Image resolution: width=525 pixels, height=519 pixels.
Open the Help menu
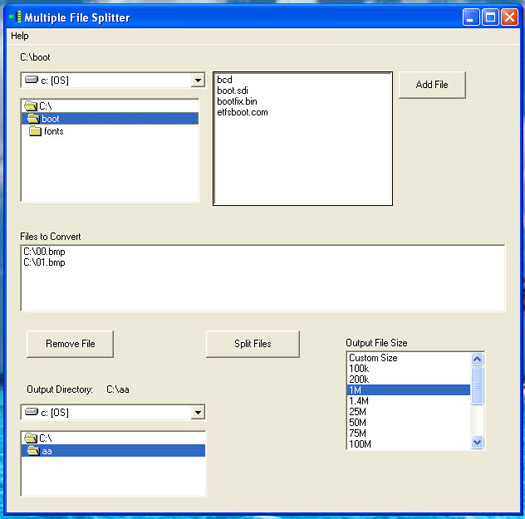pyautogui.click(x=19, y=36)
